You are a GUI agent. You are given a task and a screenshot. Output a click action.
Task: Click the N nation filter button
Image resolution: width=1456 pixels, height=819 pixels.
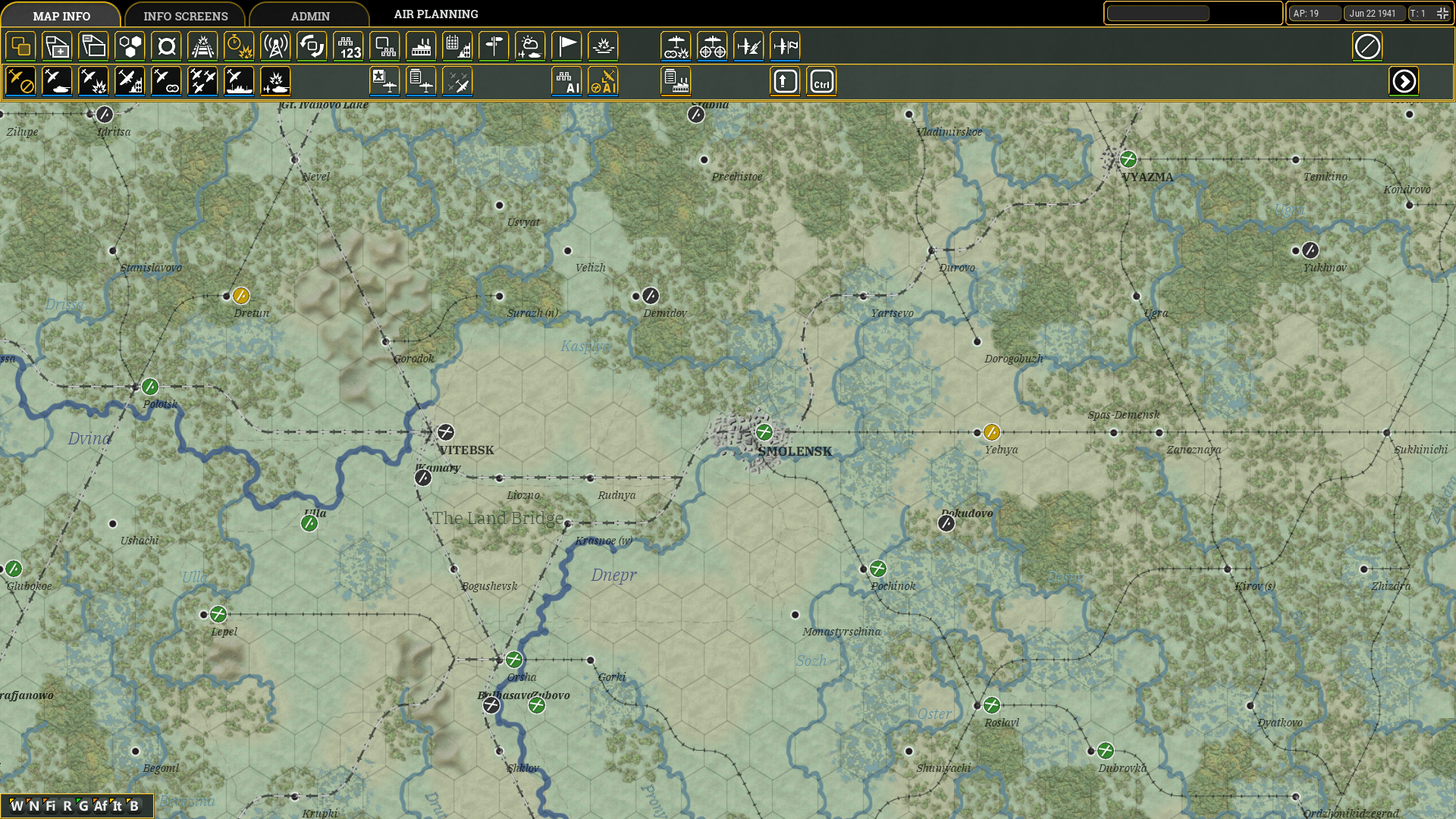[x=33, y=805]
